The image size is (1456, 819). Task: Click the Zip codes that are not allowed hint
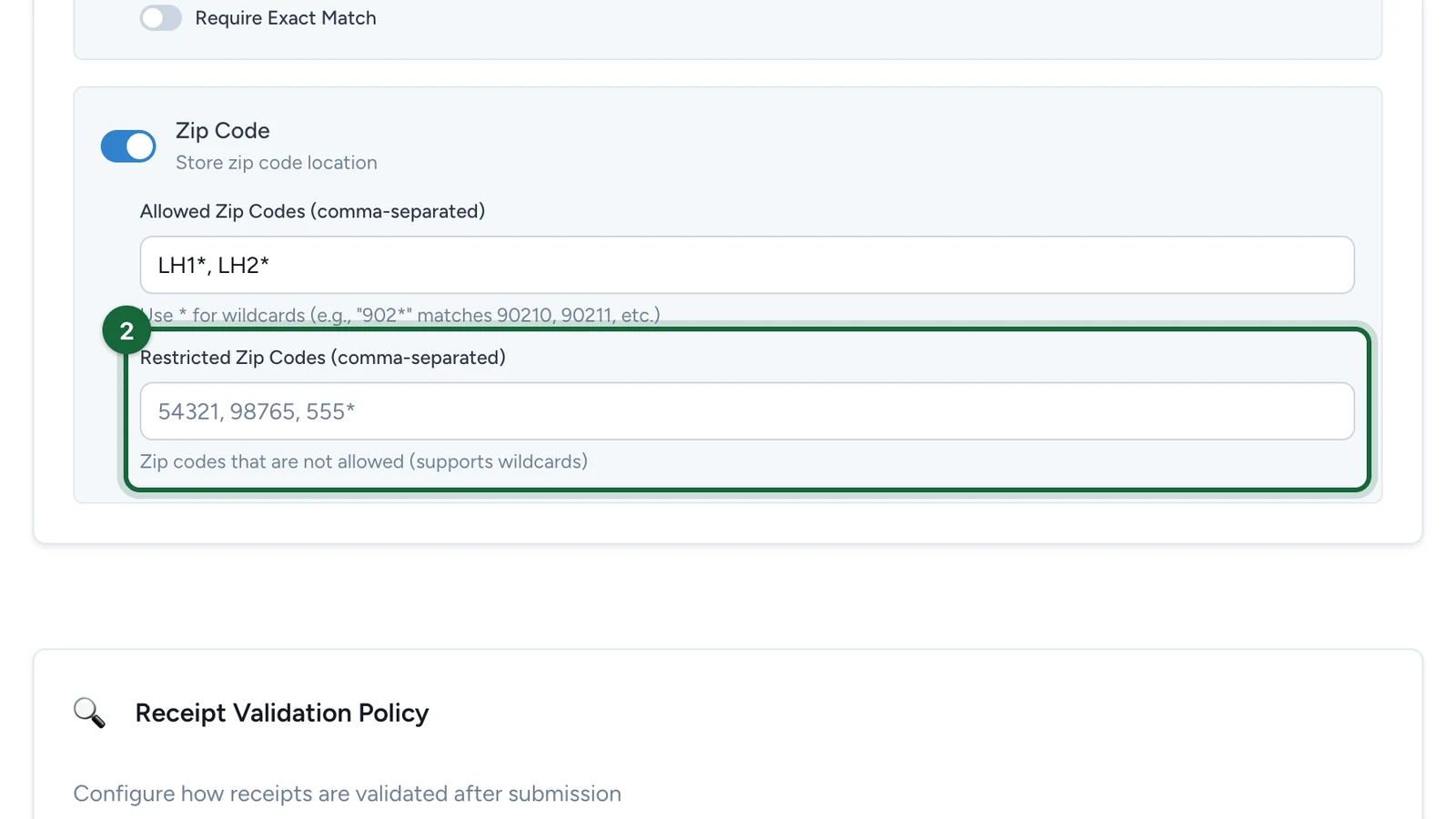(x=364, y=461)
